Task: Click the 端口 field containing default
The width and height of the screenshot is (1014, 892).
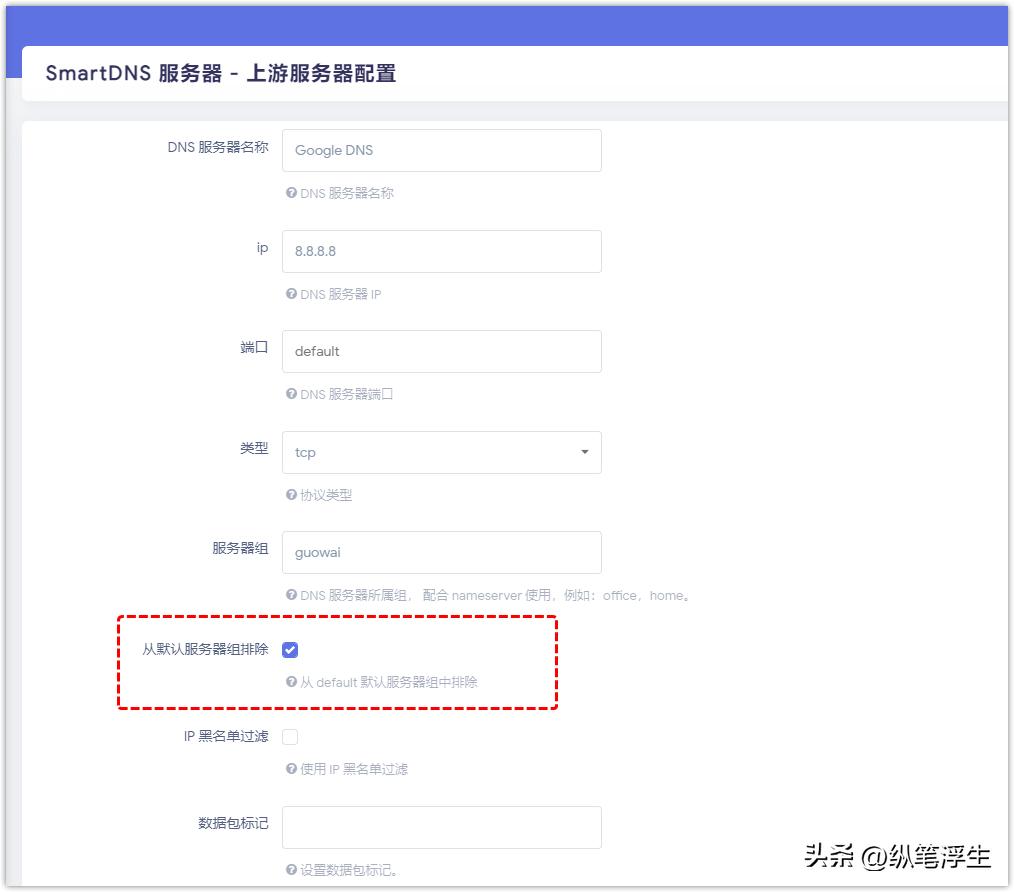Action: tap(441, 351)
